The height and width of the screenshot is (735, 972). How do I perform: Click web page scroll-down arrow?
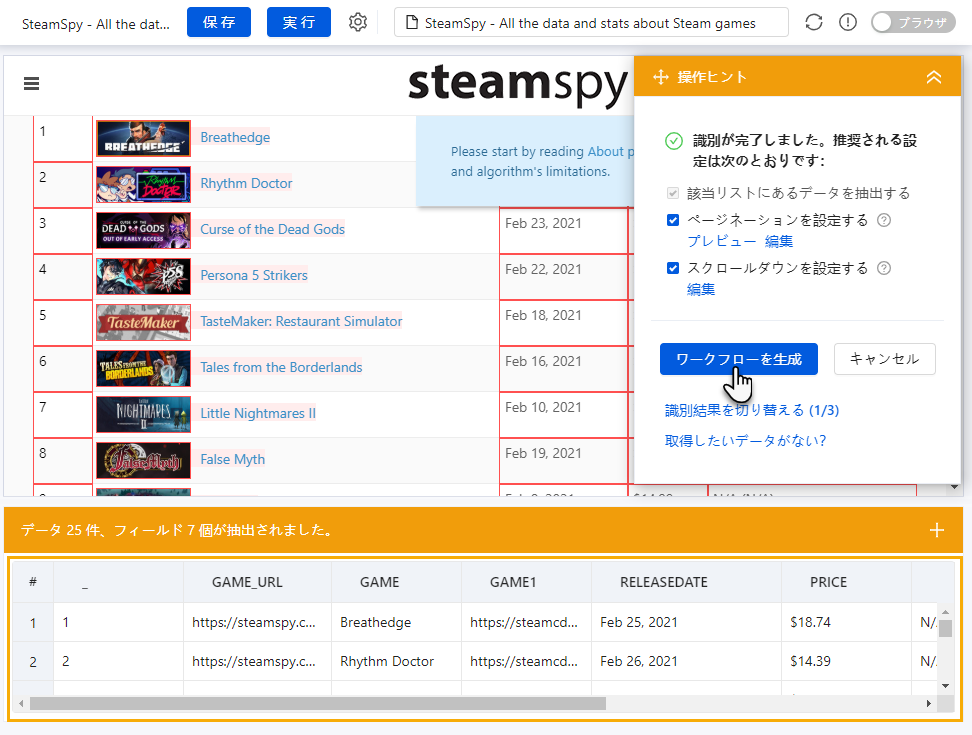(x=955, y=488)
